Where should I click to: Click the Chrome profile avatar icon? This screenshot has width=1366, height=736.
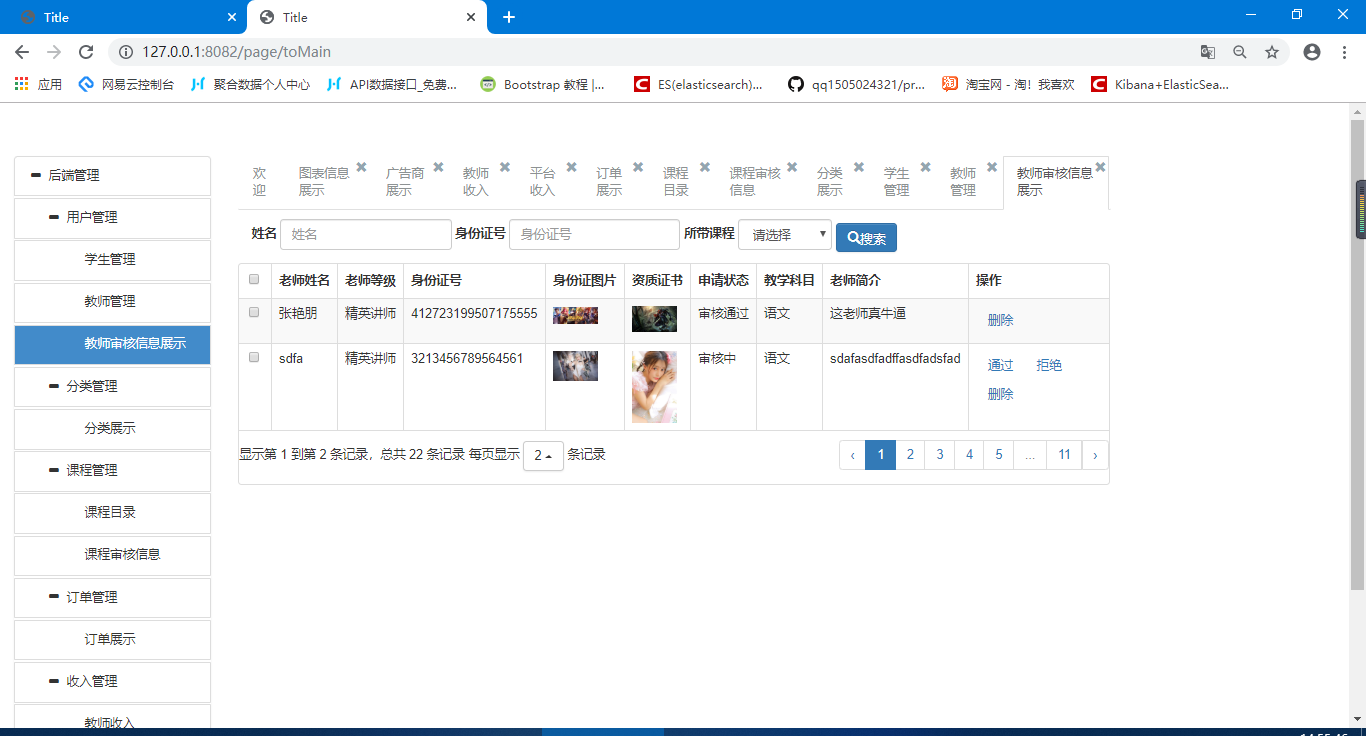(1312, 52)
